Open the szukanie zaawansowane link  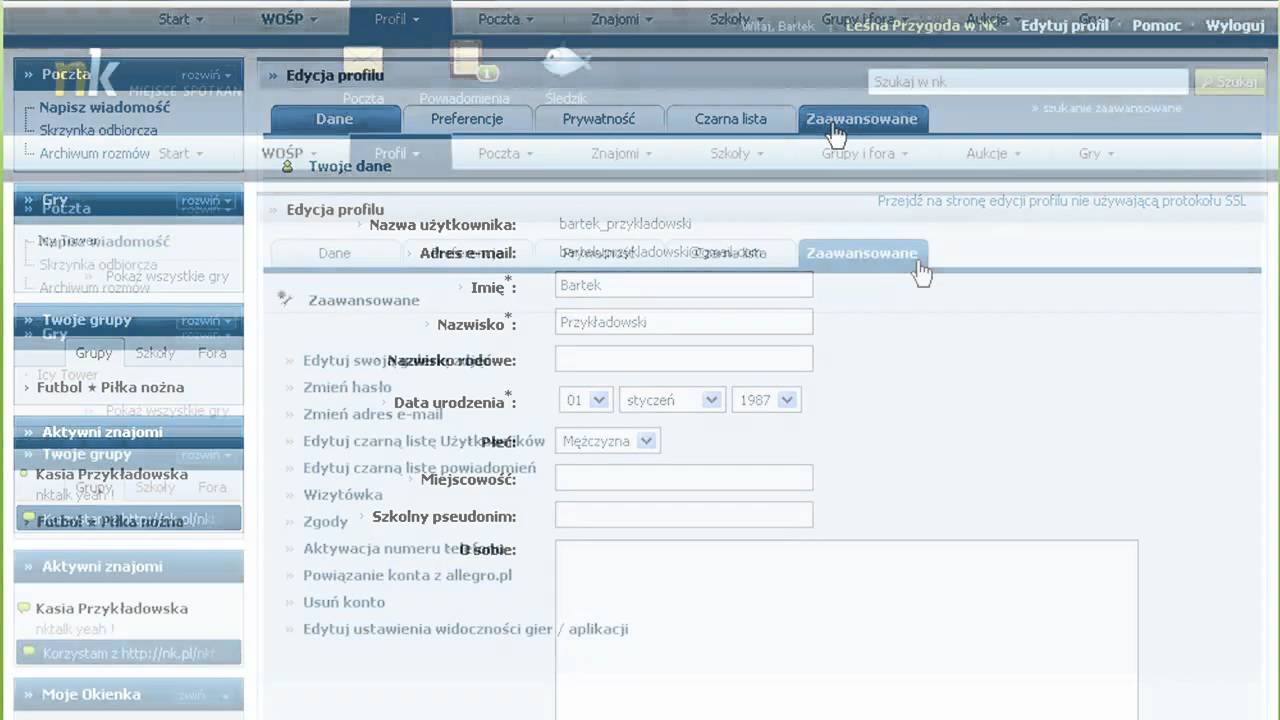tap(1112, 108)
